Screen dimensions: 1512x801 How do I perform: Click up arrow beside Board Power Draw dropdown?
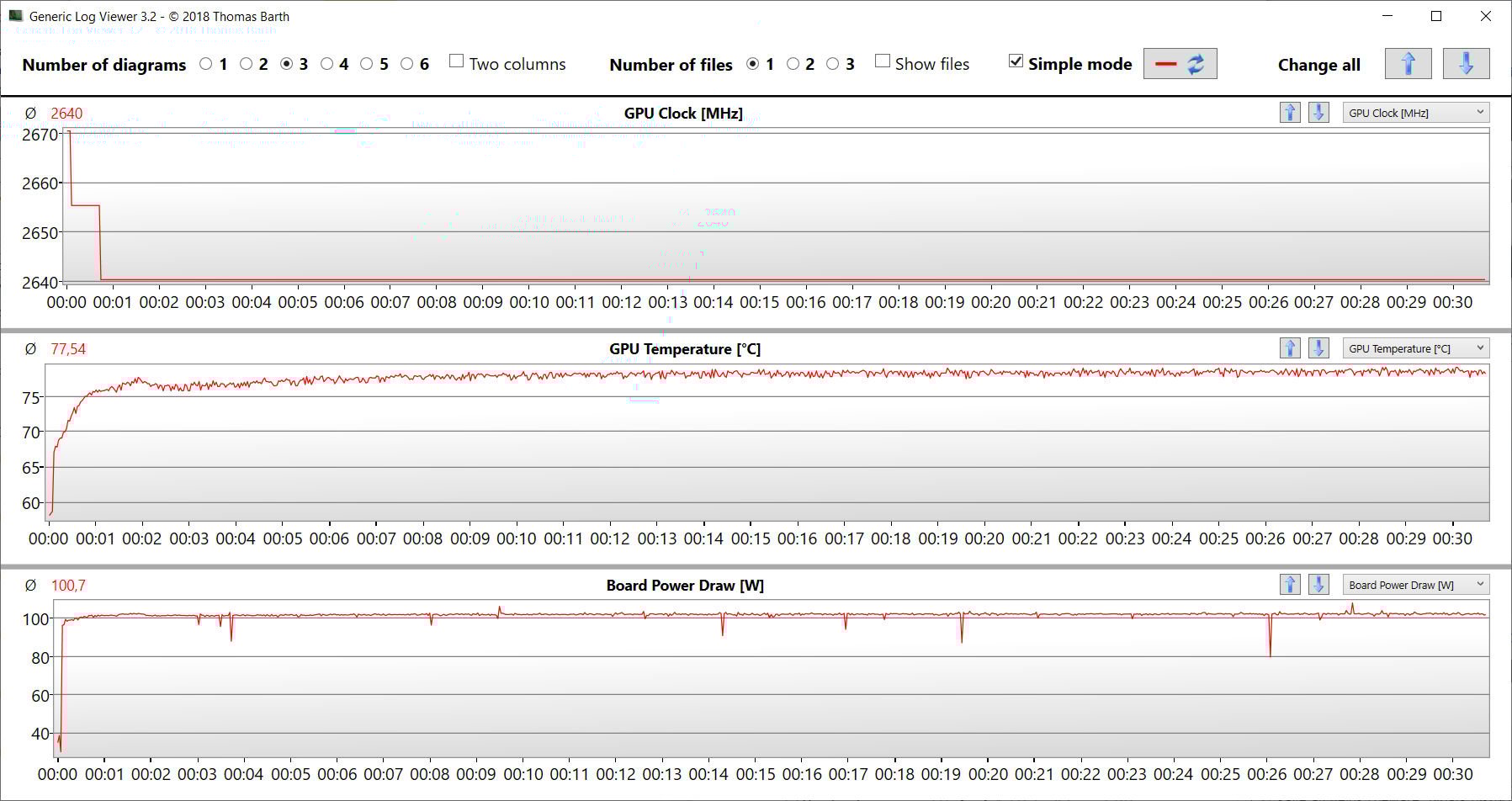(1290, 585)
